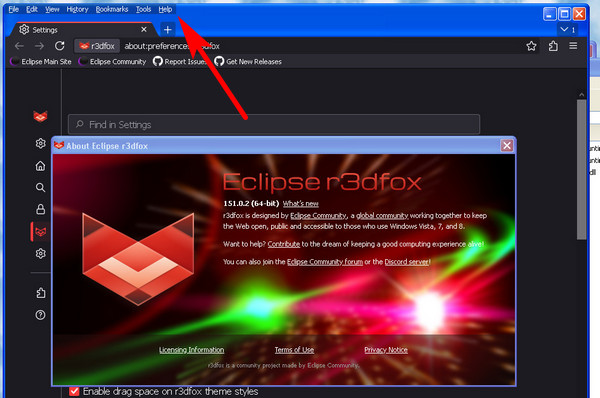Open Eclipse Main Site bookmark
This screenshot has height=398, width=600.
[x=41, y=62]
